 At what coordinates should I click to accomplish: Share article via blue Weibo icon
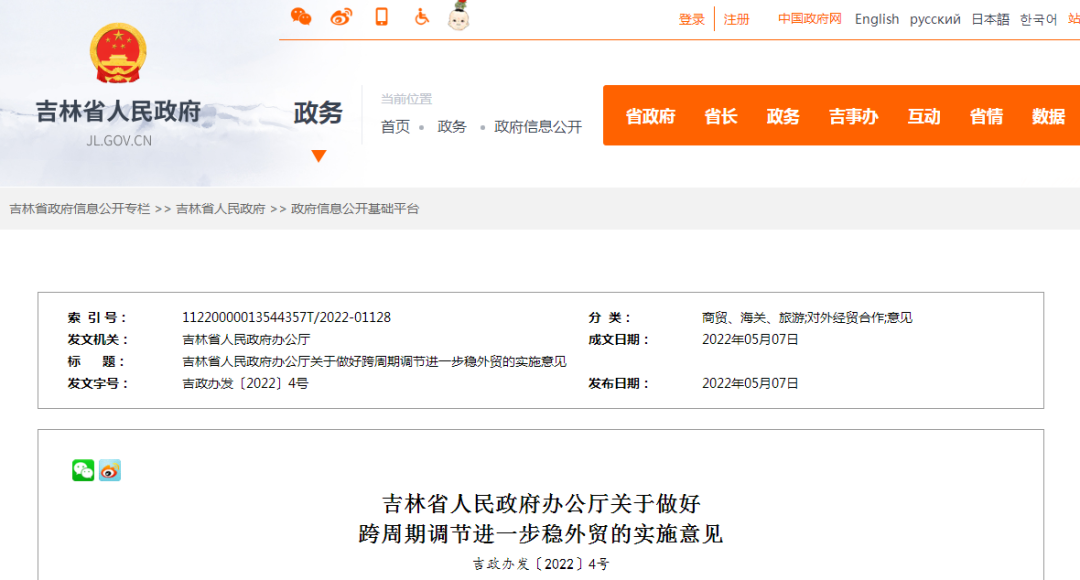[x=112, y=470]
